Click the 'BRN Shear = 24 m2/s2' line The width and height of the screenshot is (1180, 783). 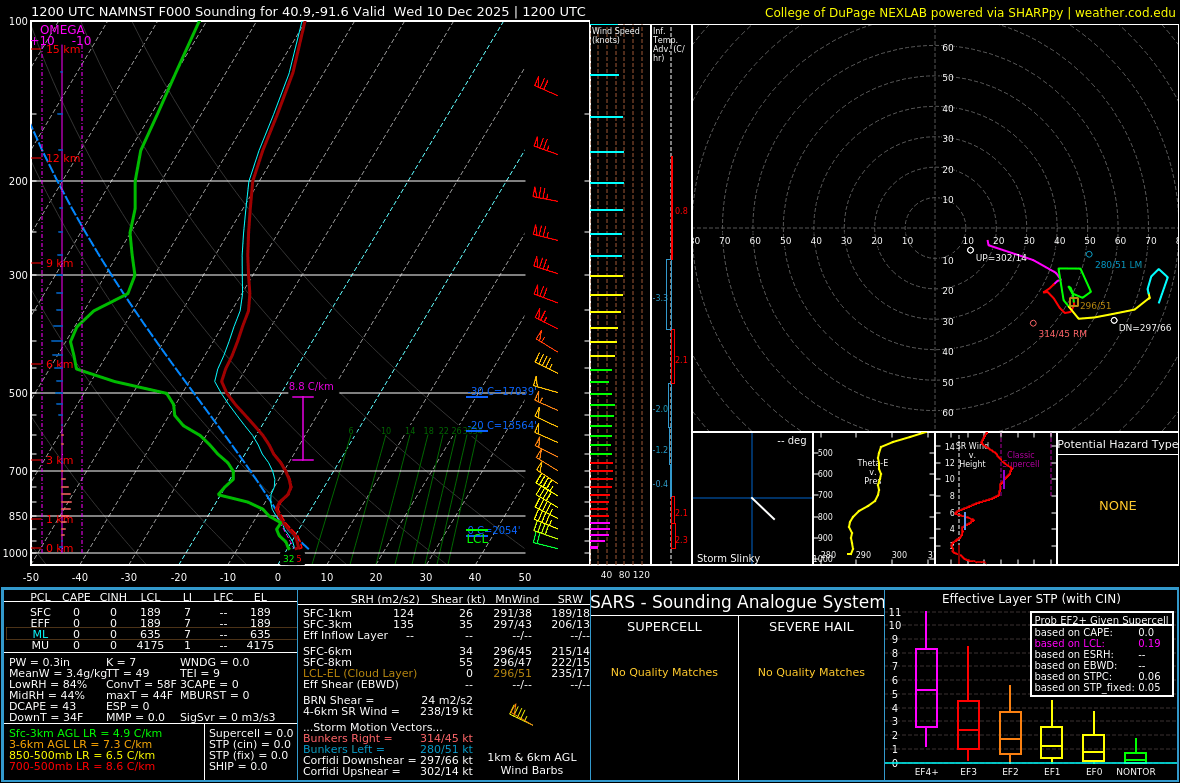click(x=388, y=700)
